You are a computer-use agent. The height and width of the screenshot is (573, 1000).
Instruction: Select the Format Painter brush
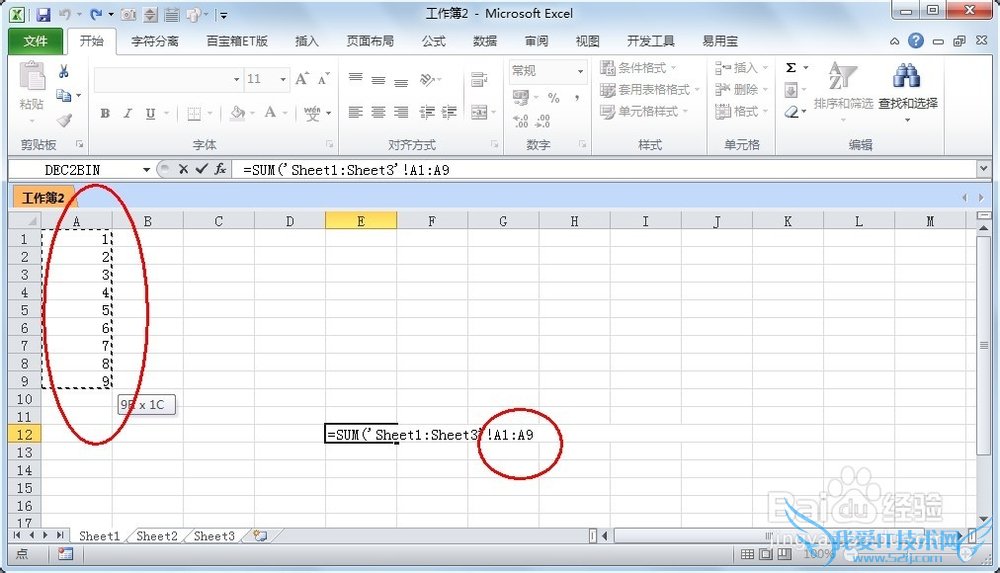coord(64,119)
